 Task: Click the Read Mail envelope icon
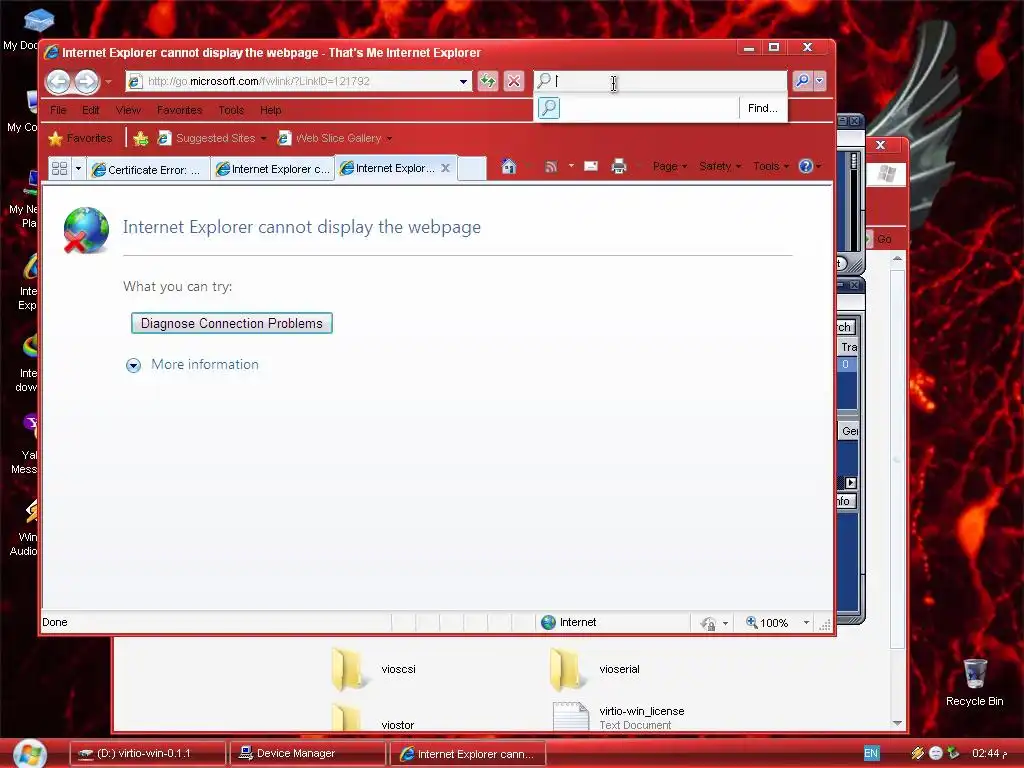click(591, 166)
